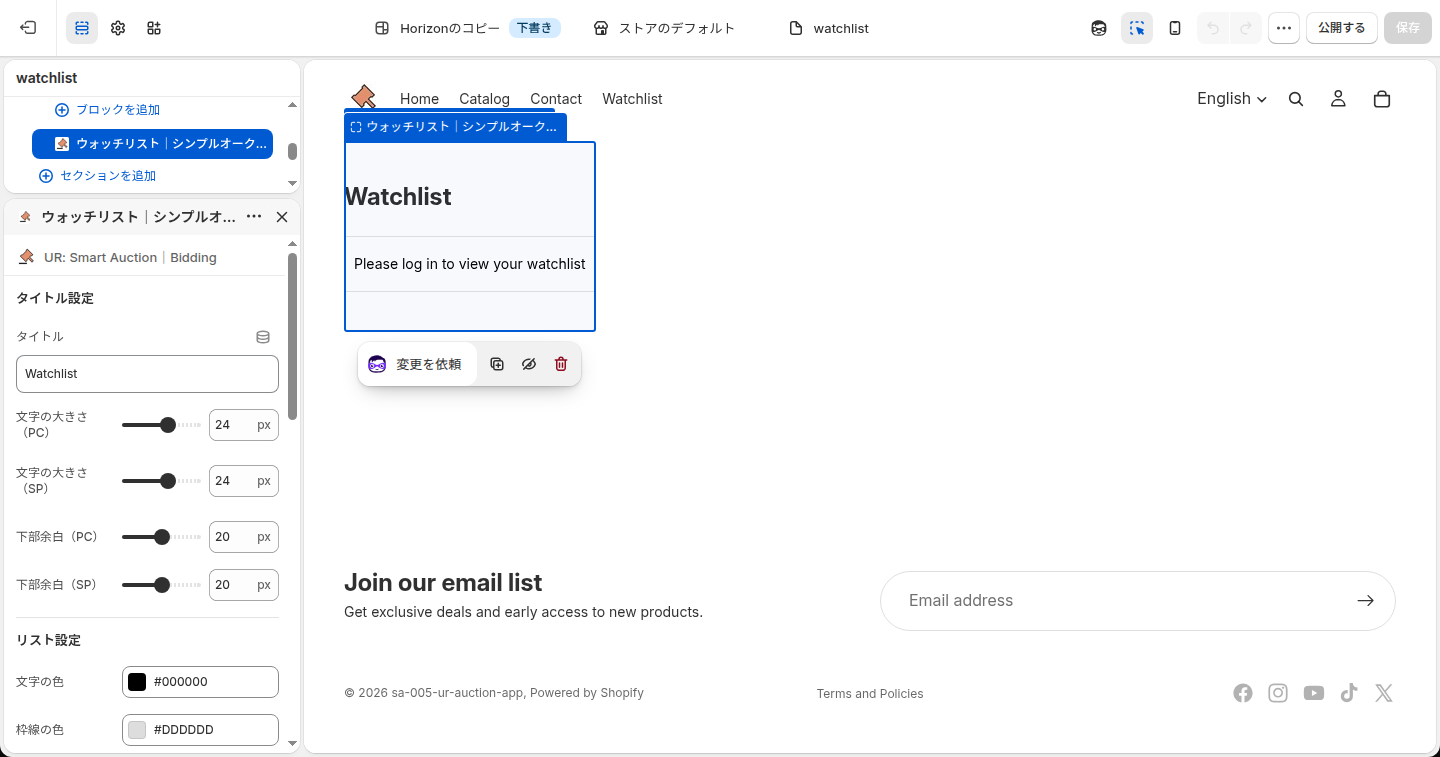1440x757 pixels.
Task: Close the ウォッチリスト settings panel
Action: pyautogui.click(x=282, y=217)
